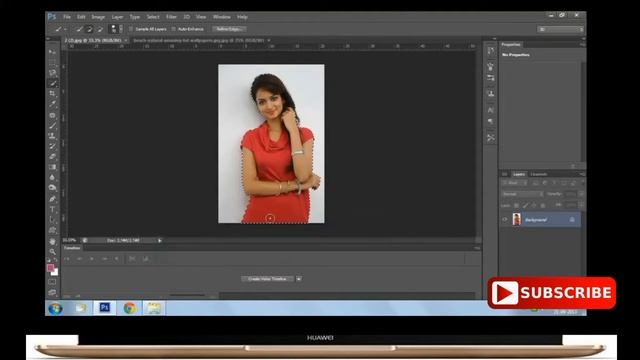The image size is (640, 360).
Task: Open the Select menu
Action: click(x=153, y=17)
